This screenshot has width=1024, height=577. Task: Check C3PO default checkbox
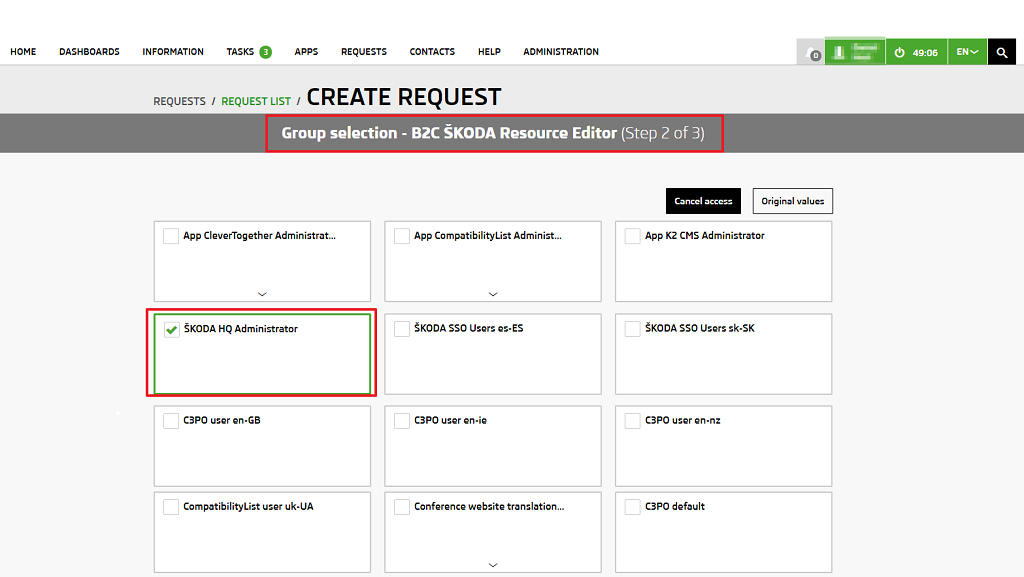pyautogui.click(x=632, y=507)
